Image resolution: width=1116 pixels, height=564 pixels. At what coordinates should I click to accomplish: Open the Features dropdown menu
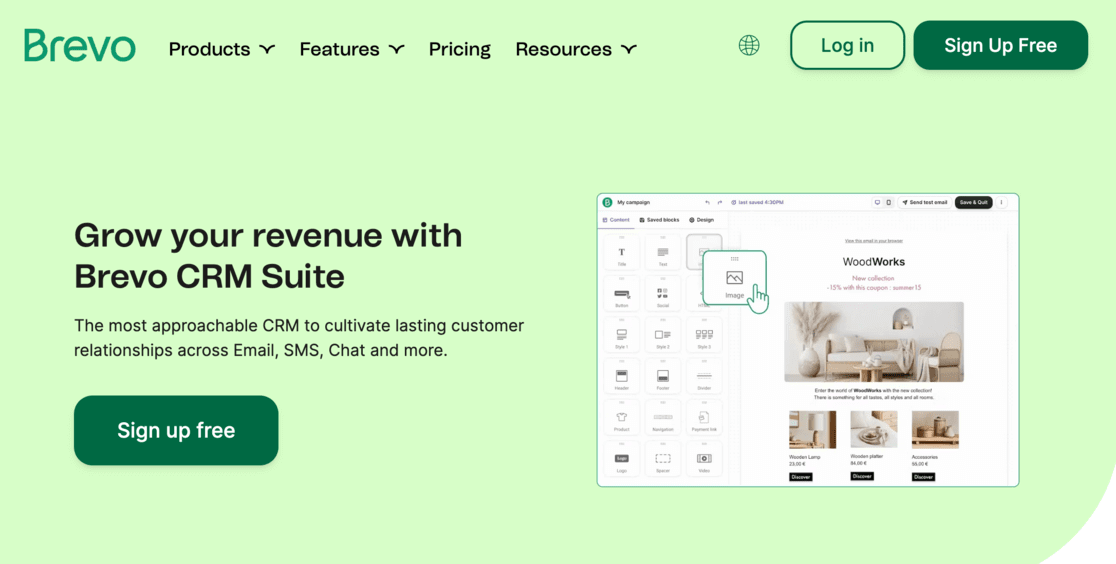coord(351,49)
